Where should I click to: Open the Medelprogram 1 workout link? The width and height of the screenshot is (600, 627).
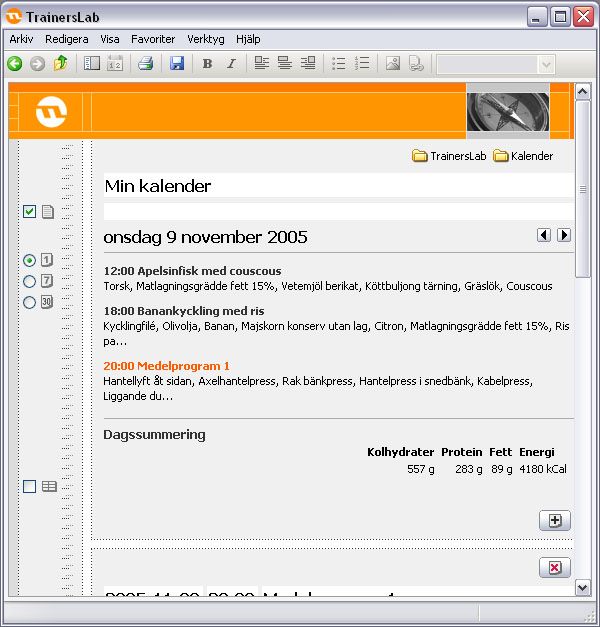pos(167,366)
